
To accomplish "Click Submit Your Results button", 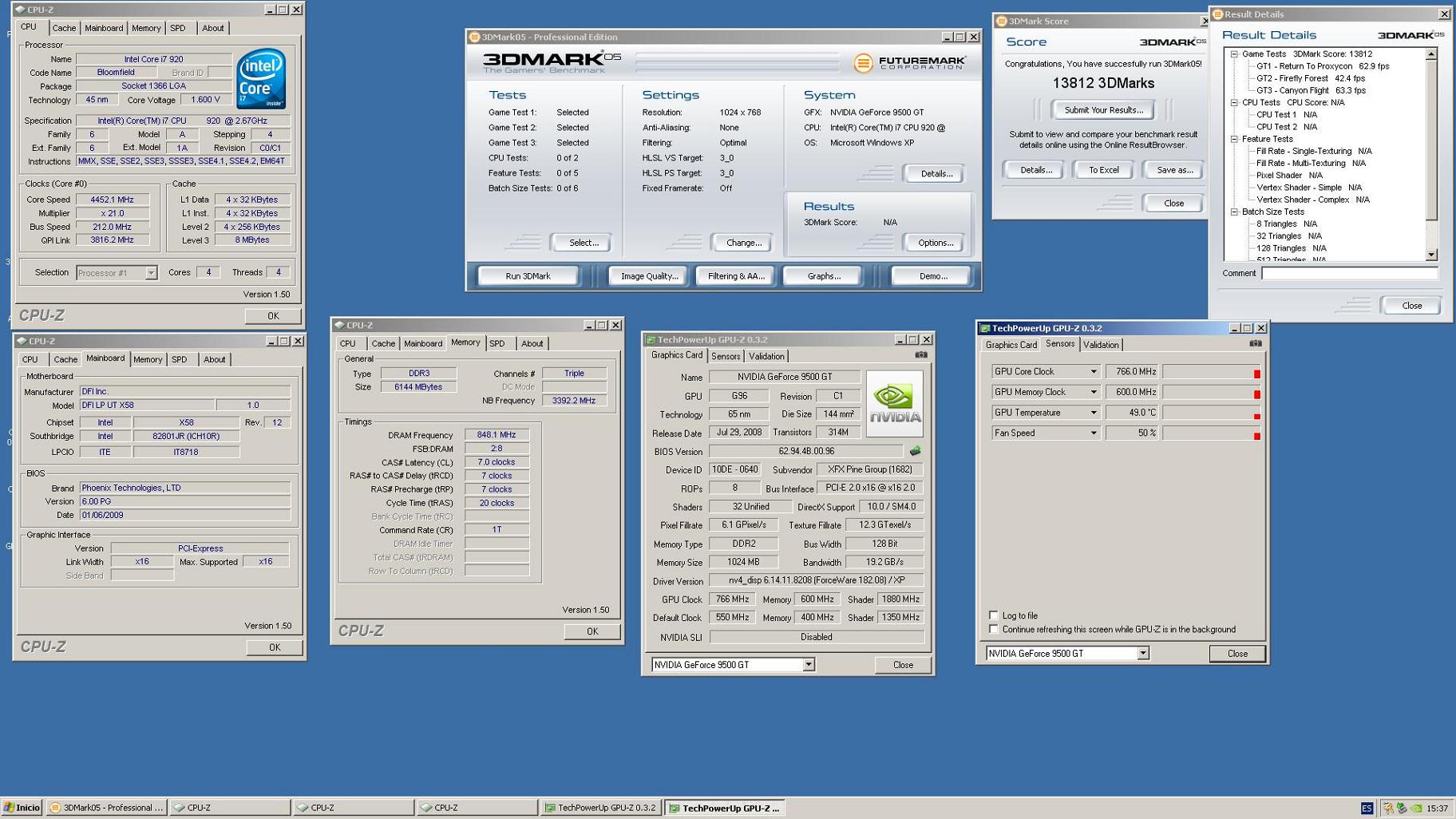I will (1103, 110).
